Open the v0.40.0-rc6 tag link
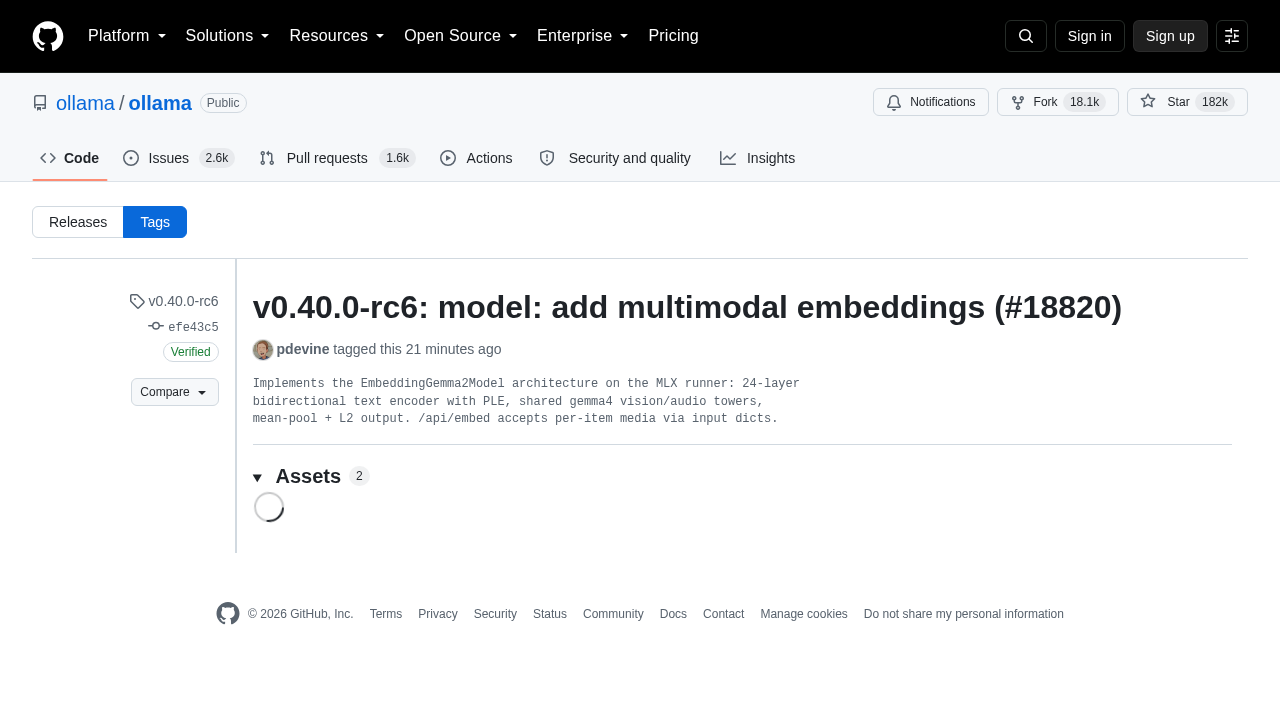 pos(183,301)
